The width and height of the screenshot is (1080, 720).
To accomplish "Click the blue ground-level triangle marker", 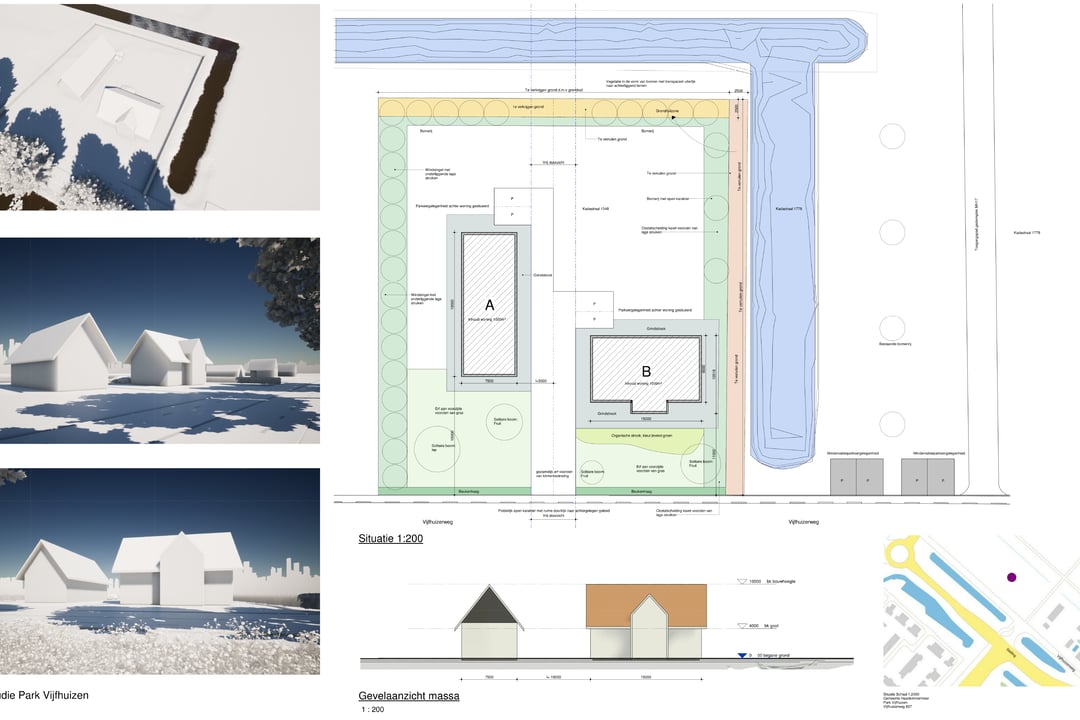I will (742, 656).
